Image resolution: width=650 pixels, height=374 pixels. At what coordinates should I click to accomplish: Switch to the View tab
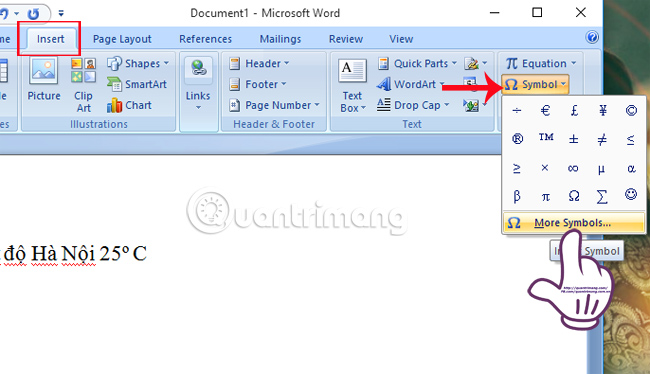[x=401, y=39]
